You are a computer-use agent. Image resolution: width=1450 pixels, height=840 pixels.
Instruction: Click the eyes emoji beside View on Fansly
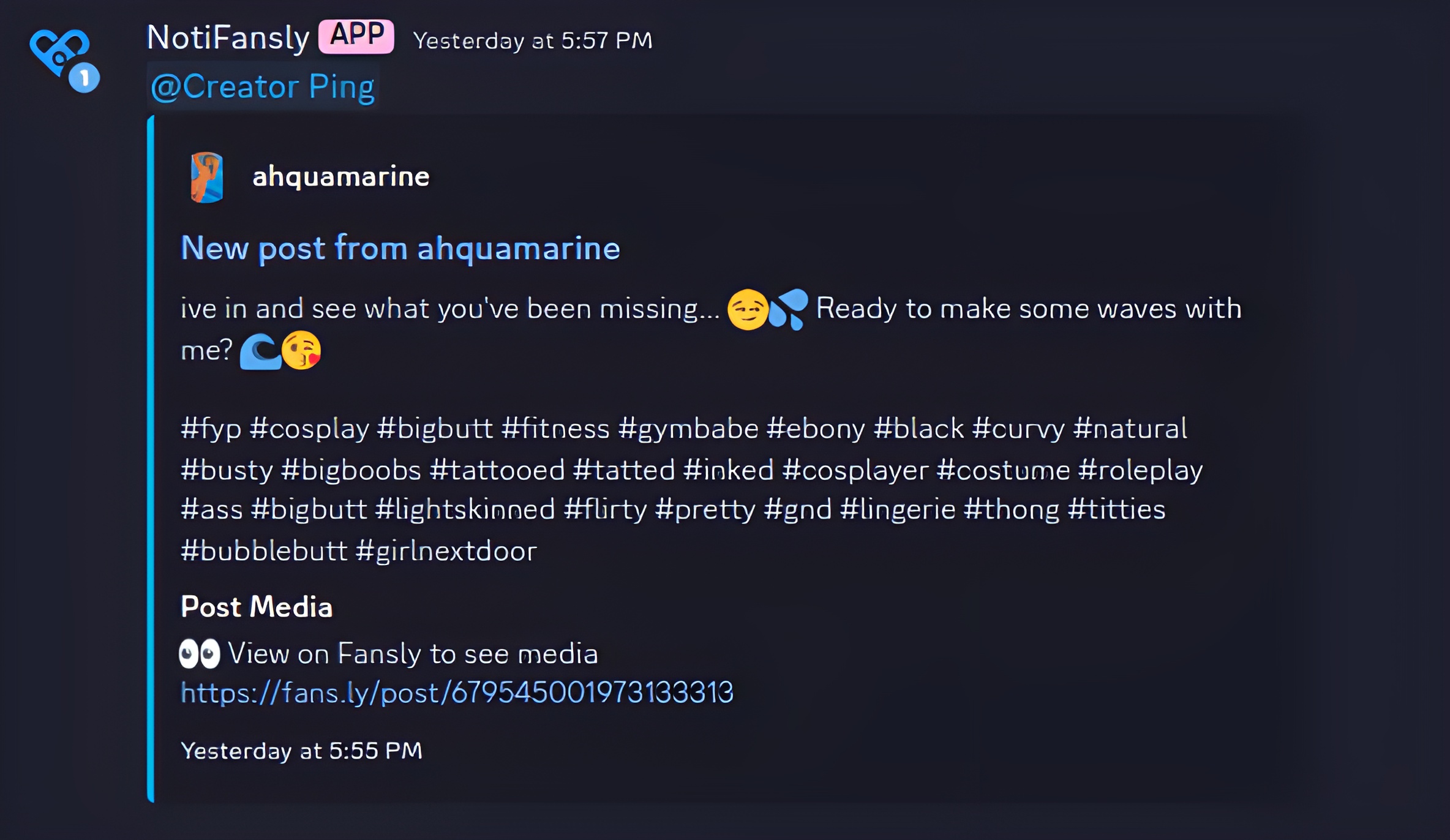point(200,654)
